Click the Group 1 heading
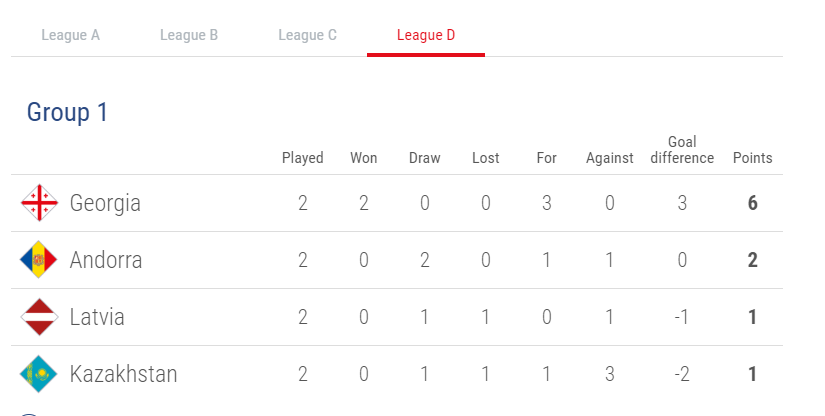 tap(67, 113)
